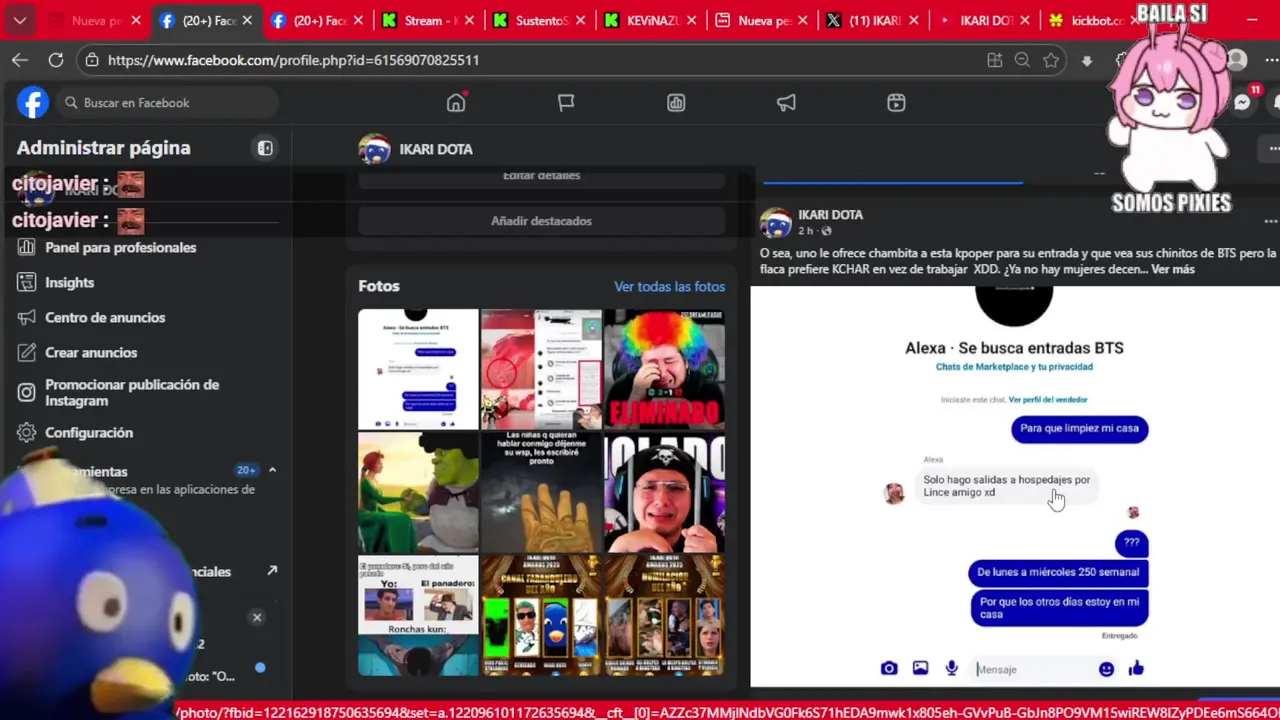Click the browser address bar URL
Viewport: 1280px width, 720px height.
click(x=293, y=60)
